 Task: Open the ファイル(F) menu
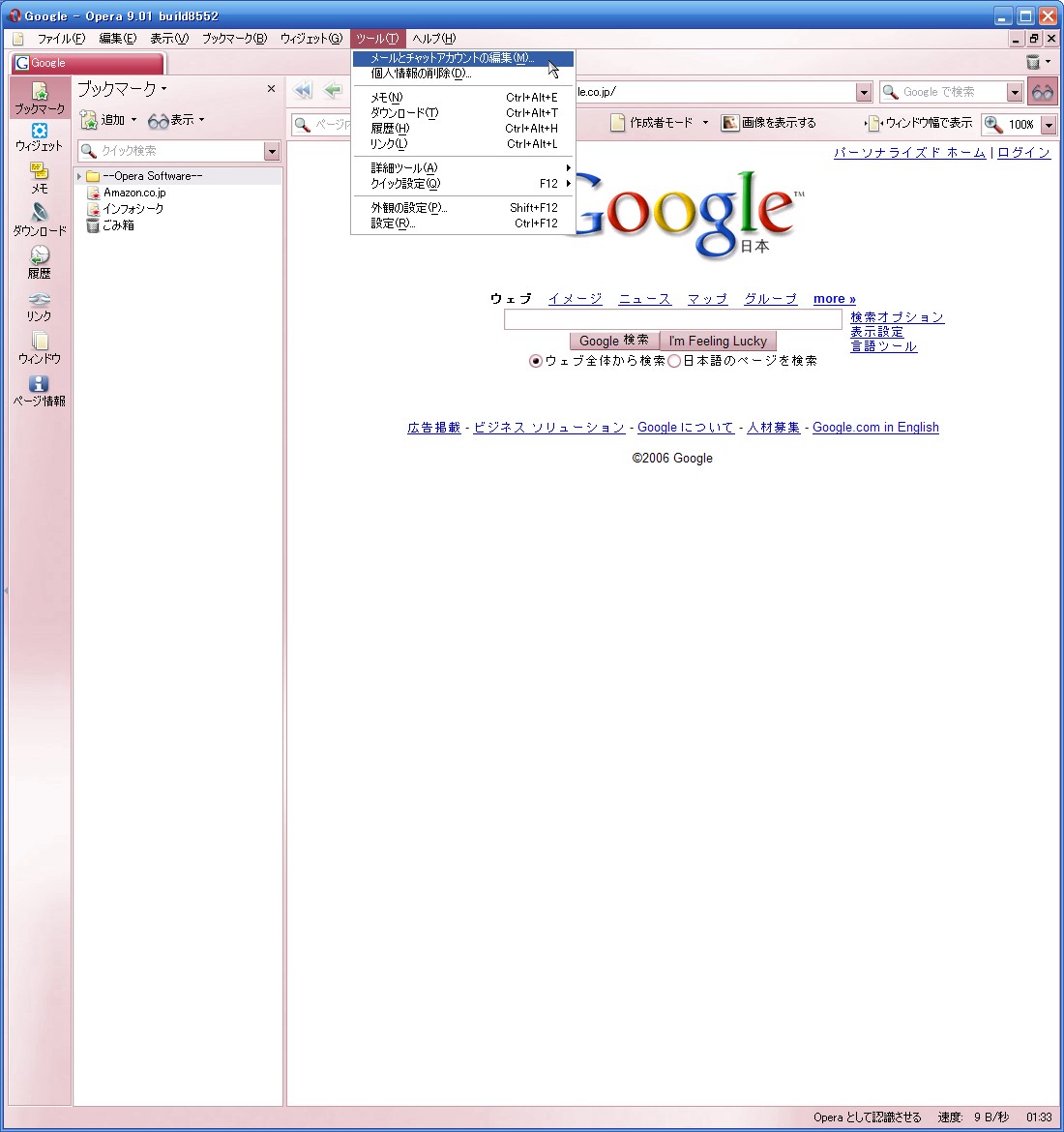(x=61, y=39)
